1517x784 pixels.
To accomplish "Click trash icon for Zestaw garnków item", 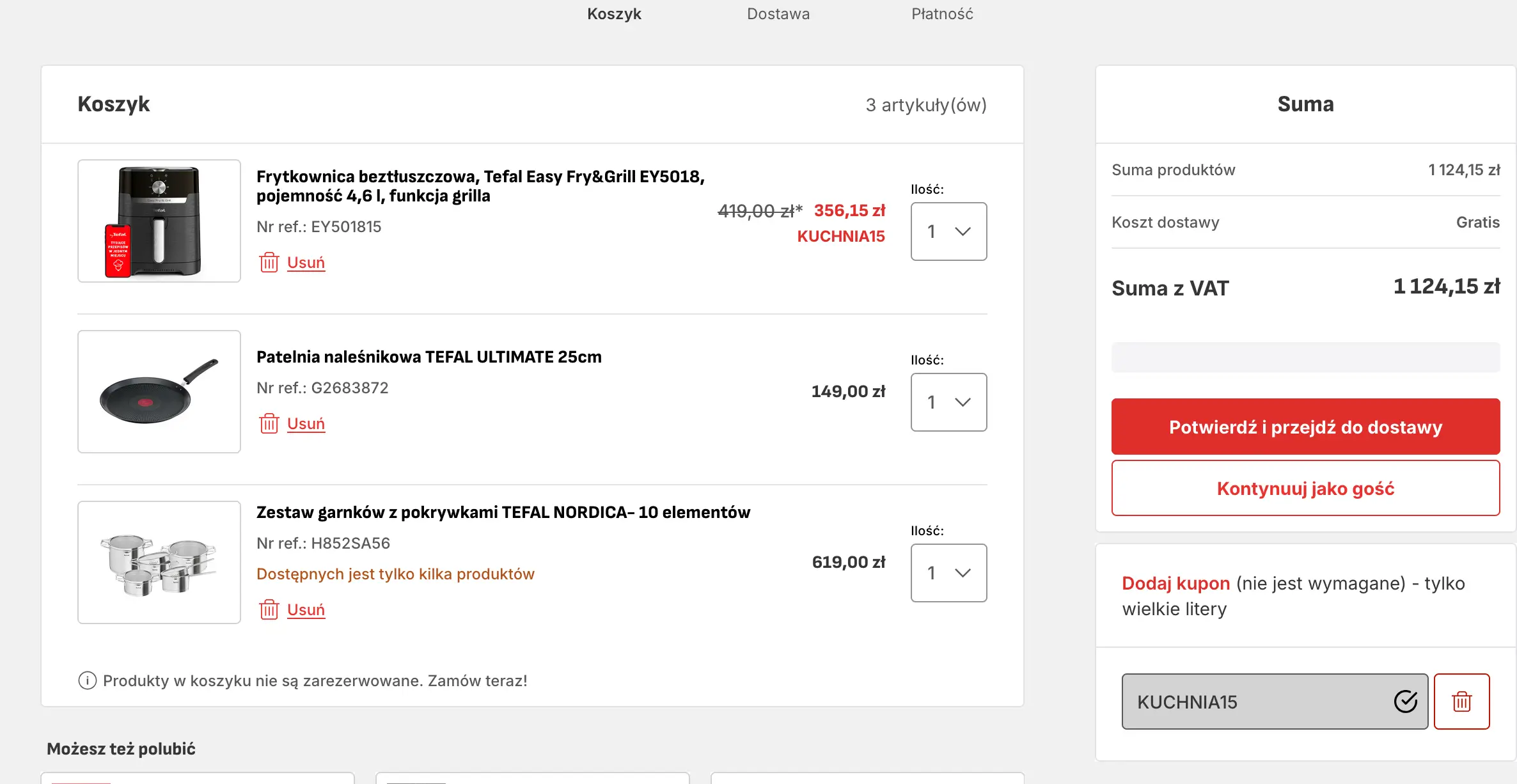I will 269,609.
